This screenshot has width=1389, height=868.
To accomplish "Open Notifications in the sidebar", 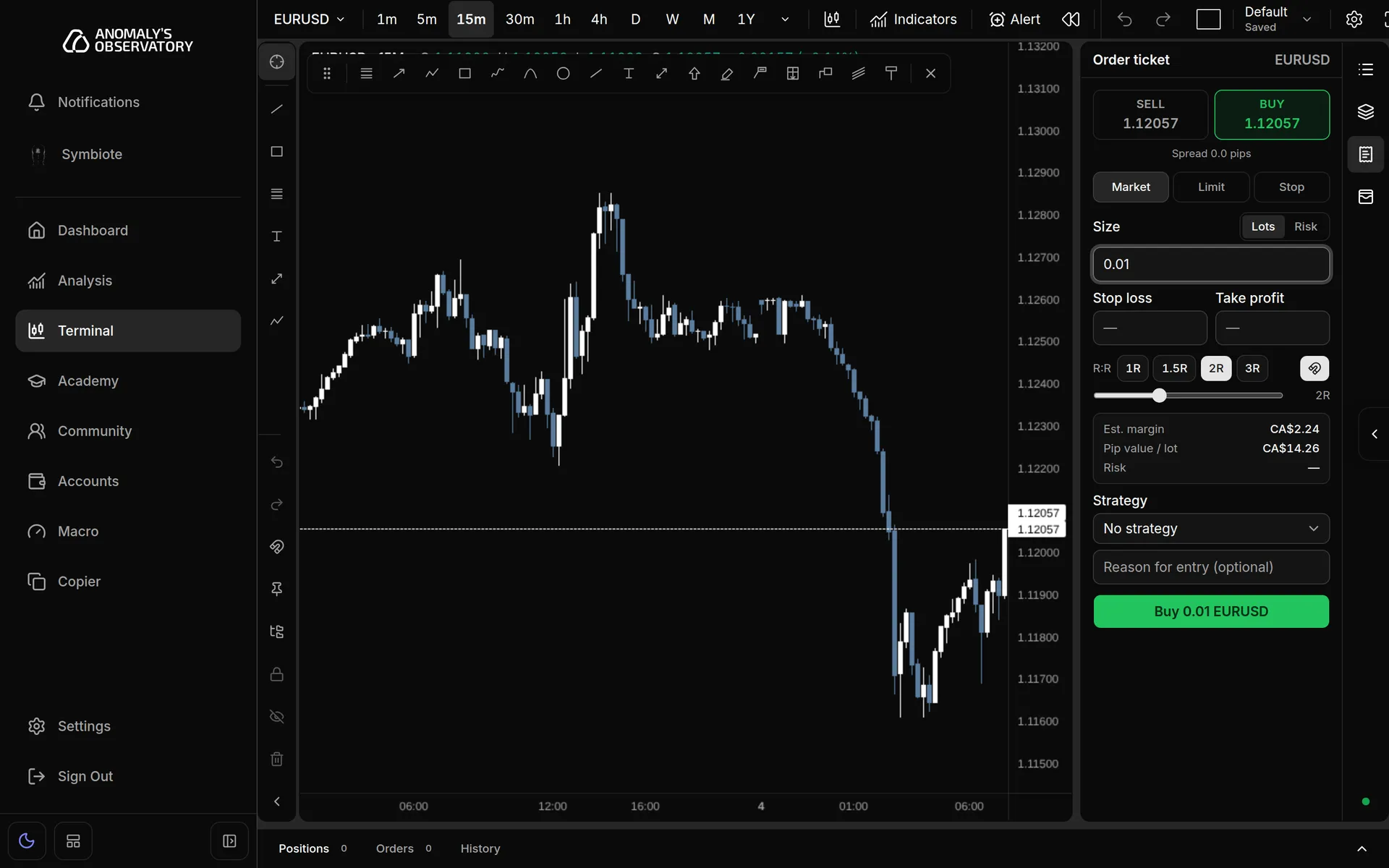I will coord(128,102).
